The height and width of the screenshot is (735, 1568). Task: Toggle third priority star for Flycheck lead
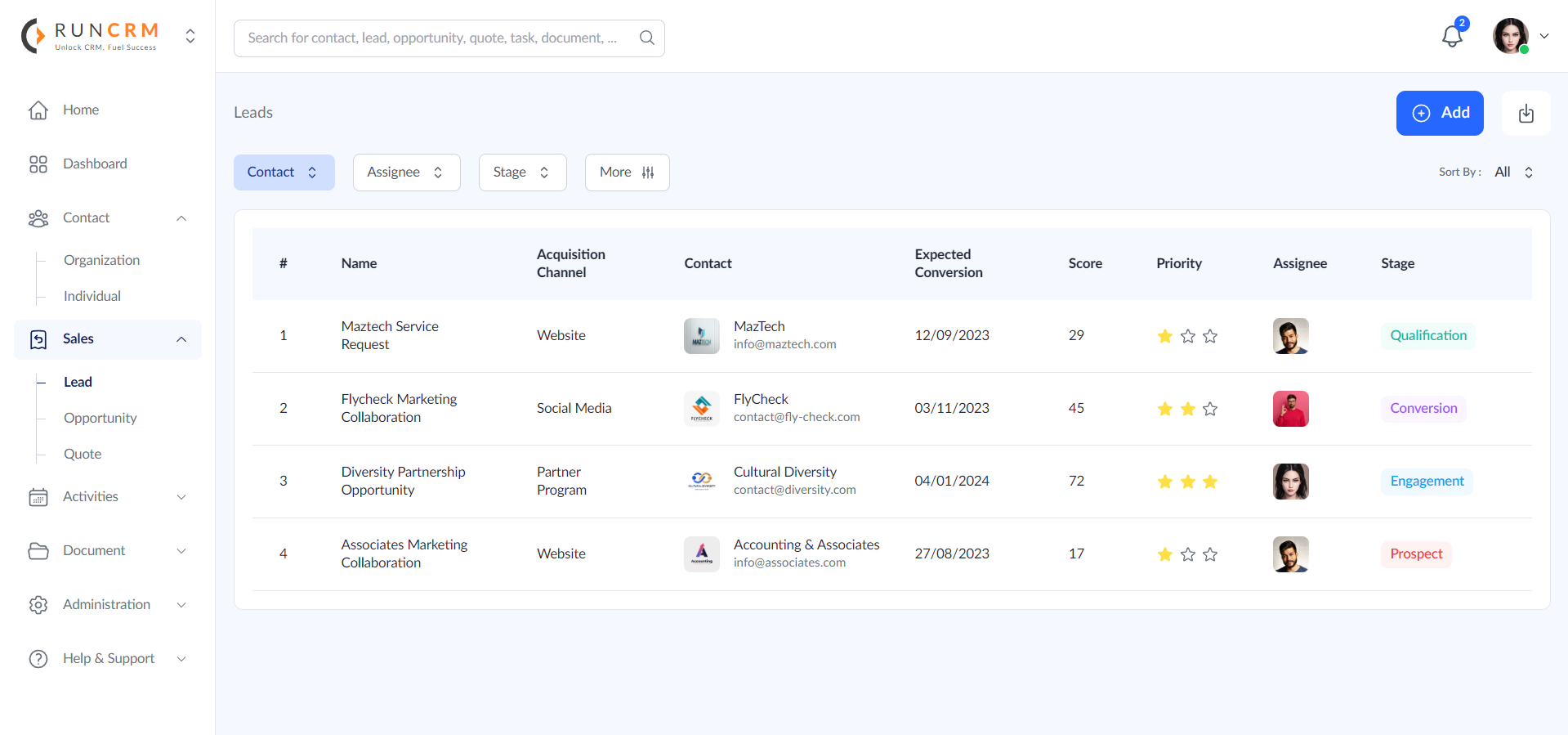coord(1210,409)
